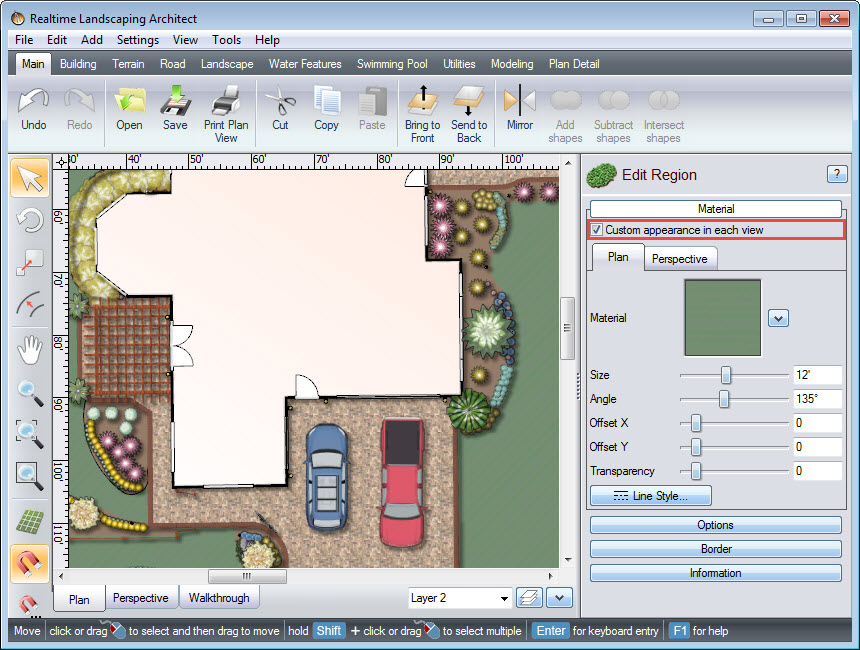
Task: Select the hand pan tool
Action: pos(30,350)
